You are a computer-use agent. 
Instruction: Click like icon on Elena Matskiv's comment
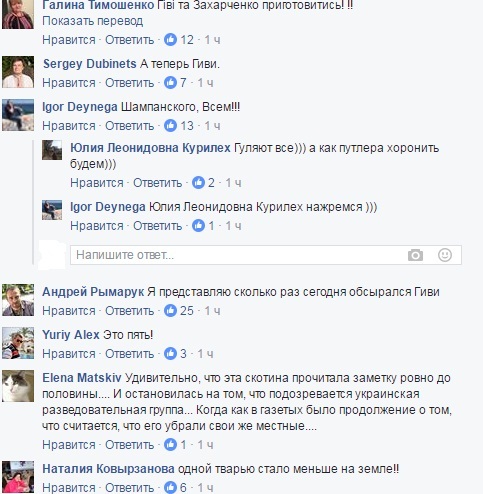point(170,445)
